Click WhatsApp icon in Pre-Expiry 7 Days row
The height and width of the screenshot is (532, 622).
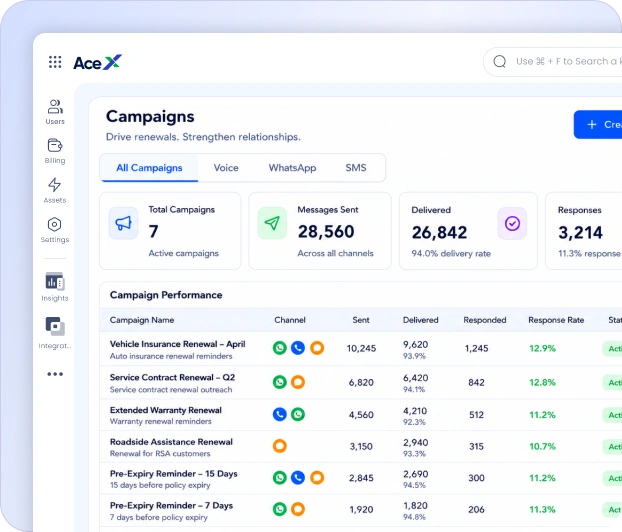(280, 509)
